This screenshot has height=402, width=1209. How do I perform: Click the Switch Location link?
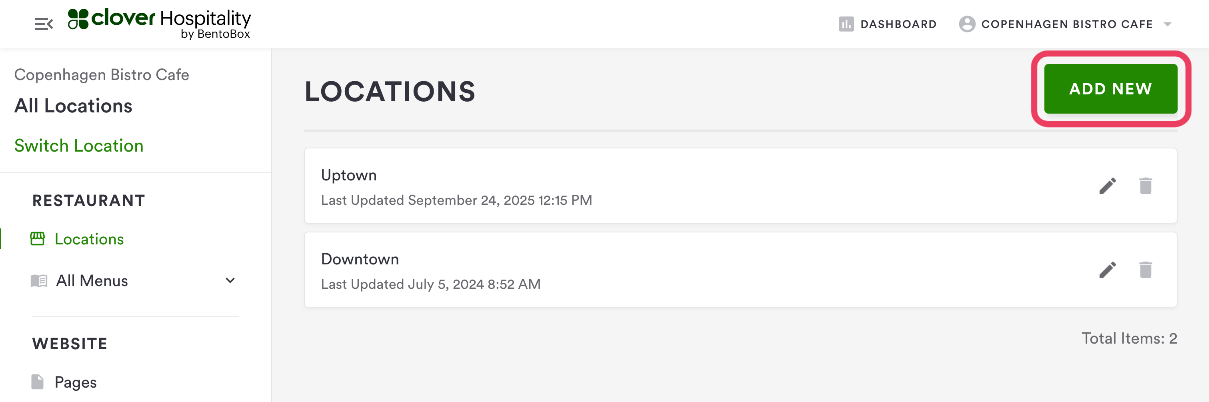coord(79,146)
